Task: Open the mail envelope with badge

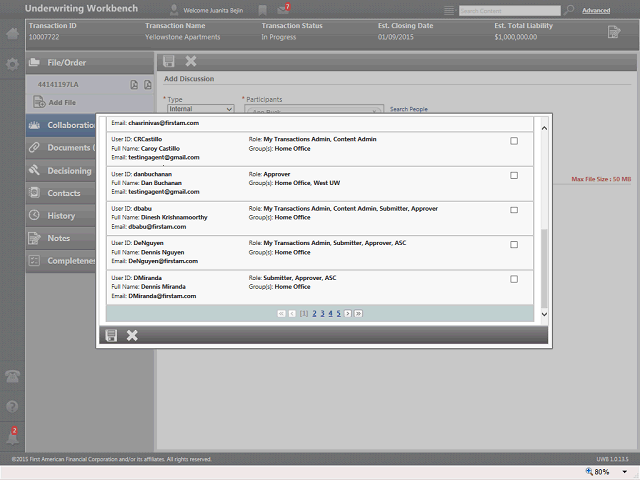Action: (x=283, y=9)
